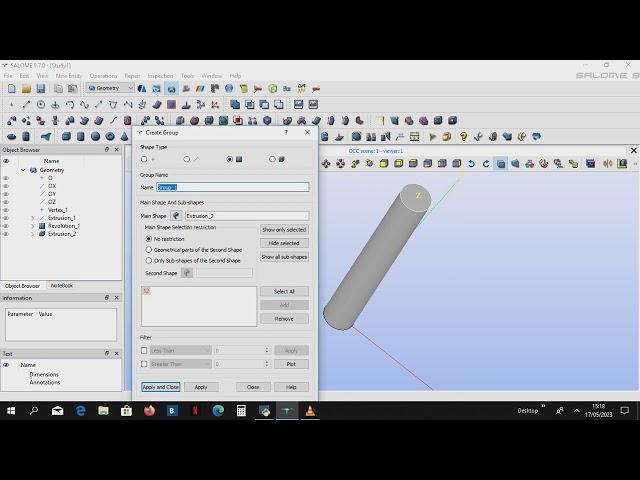
Task: Click the group Name text field
Action: pos(232,187)
